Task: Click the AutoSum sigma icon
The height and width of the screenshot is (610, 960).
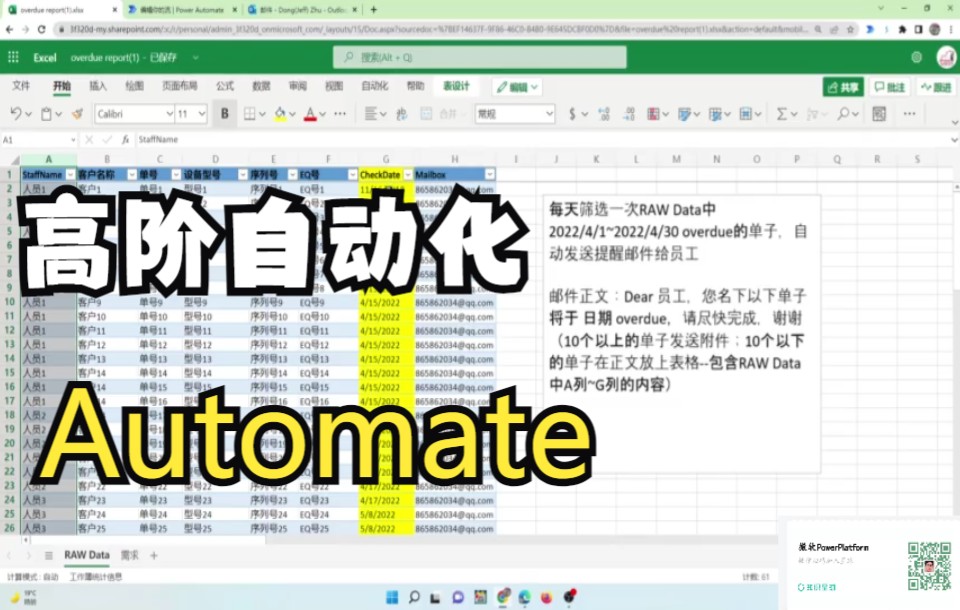Action: click(781, 114)
